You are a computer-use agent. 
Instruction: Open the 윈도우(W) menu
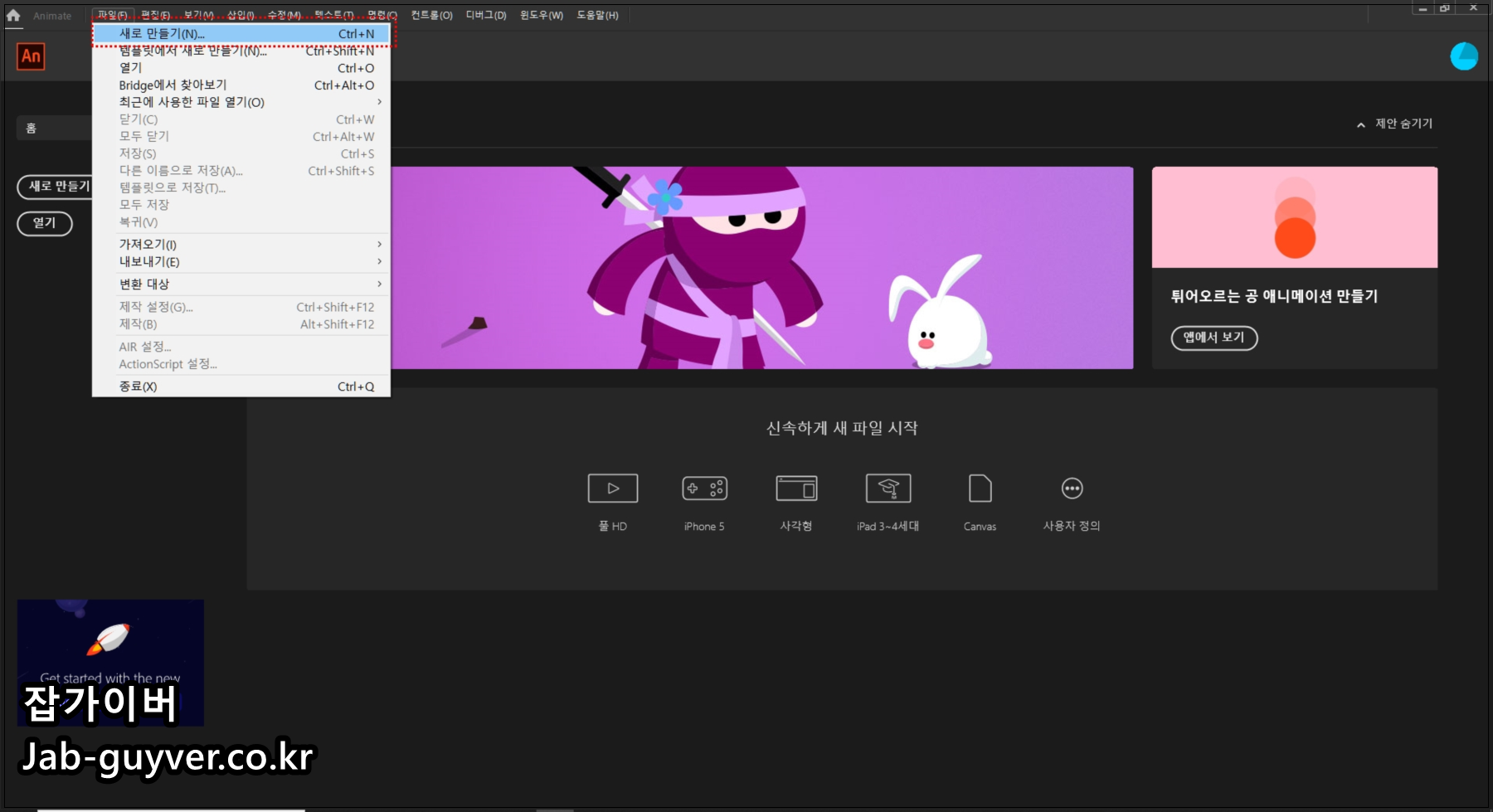point(541,15)
